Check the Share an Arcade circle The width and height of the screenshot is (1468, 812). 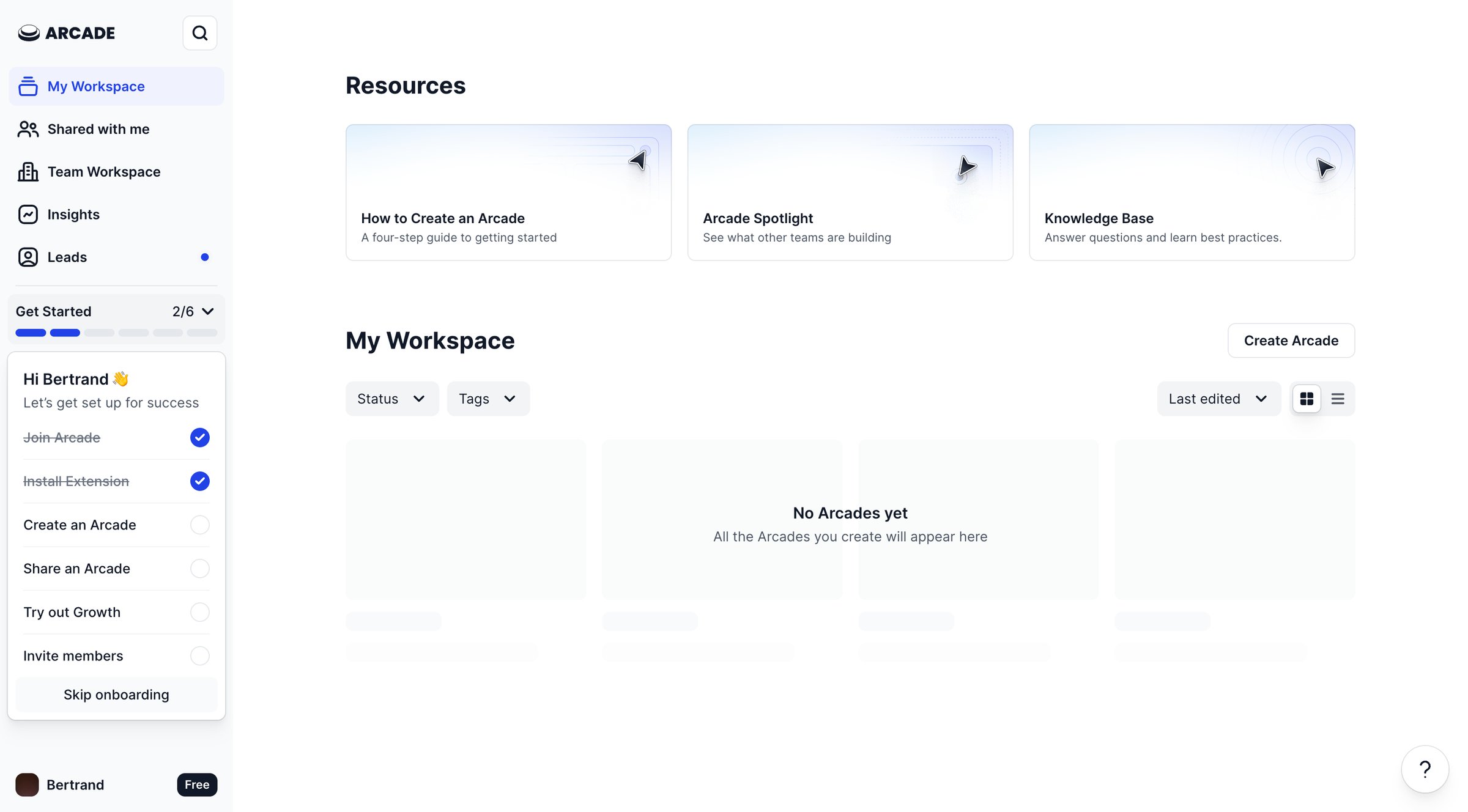[200, 569]
